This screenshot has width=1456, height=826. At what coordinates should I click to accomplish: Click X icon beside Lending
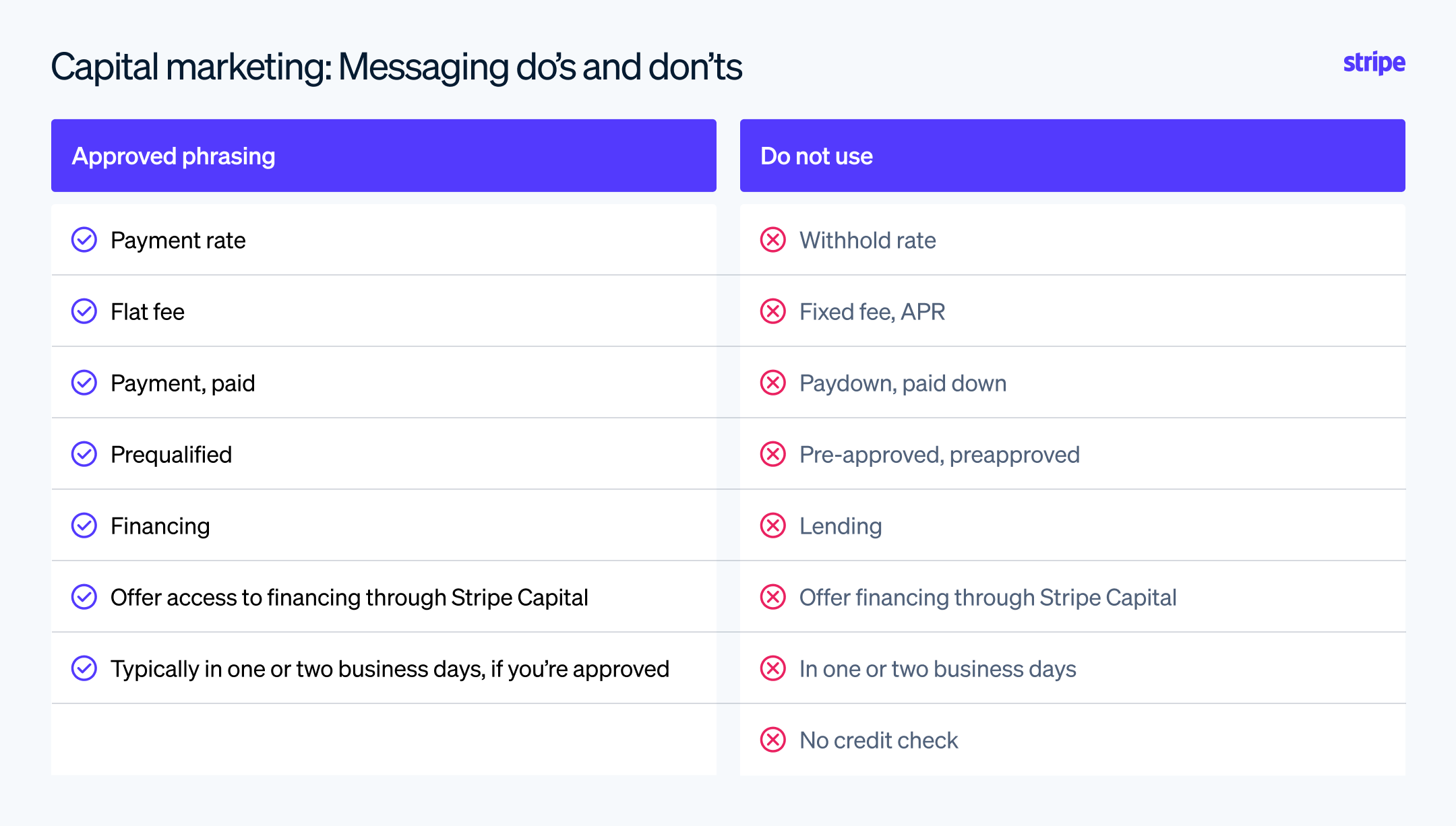pos(773,526)
